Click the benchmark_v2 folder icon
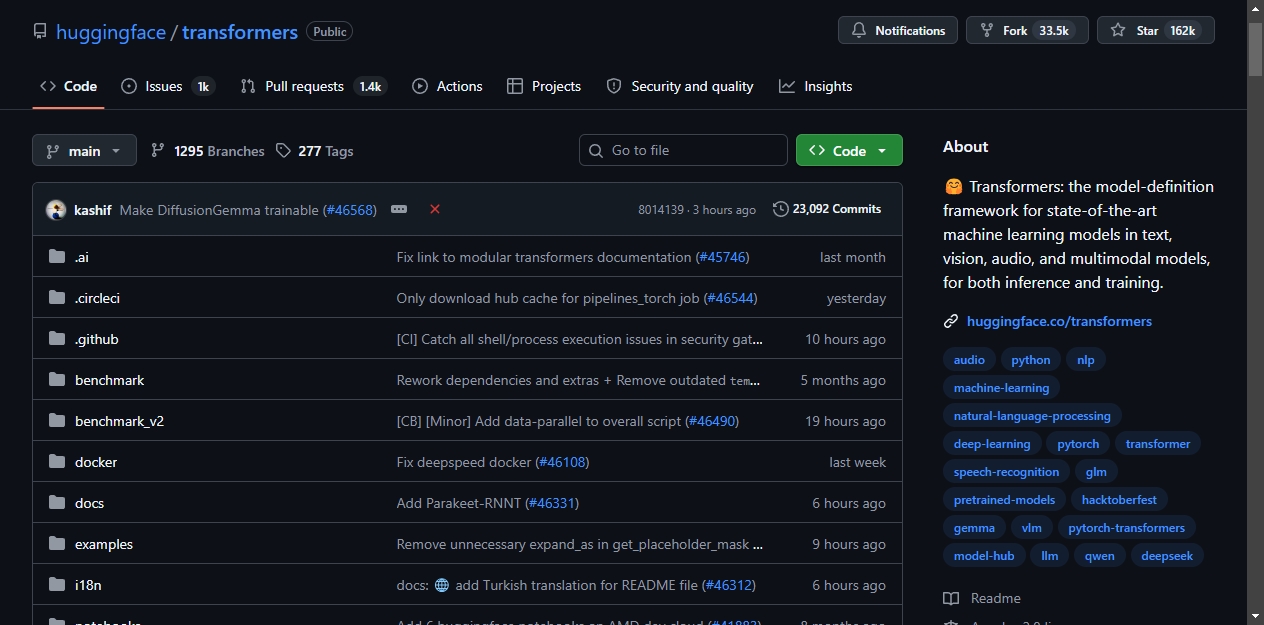1264x625 pixels. [57, 421]
